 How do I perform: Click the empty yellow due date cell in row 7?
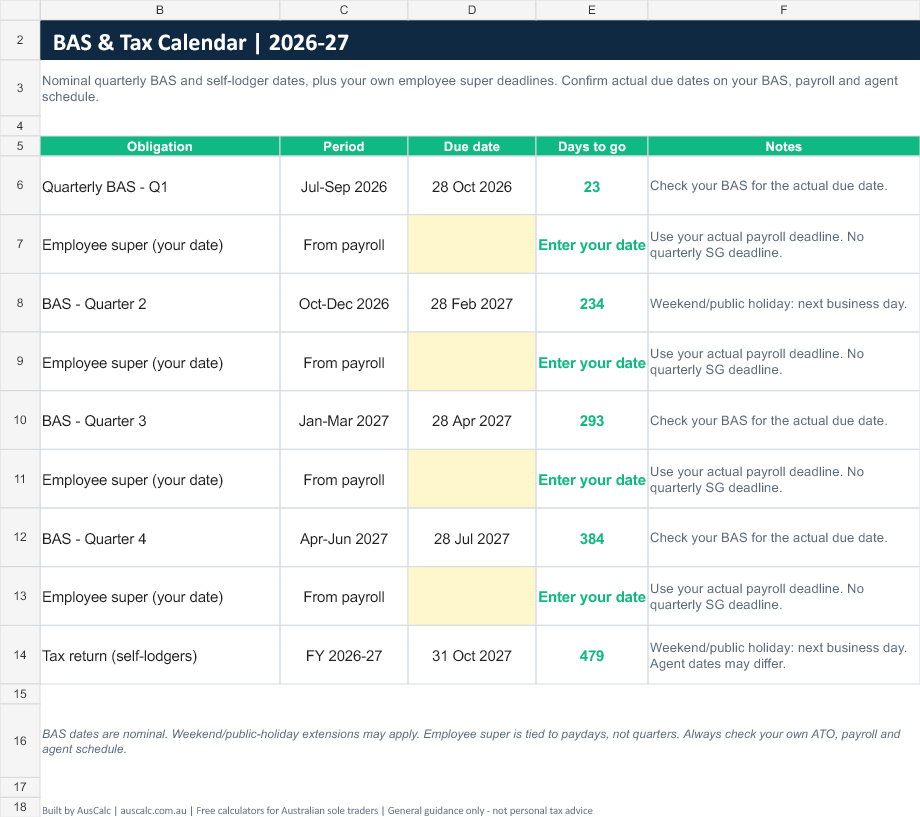(x=472, y=244)
